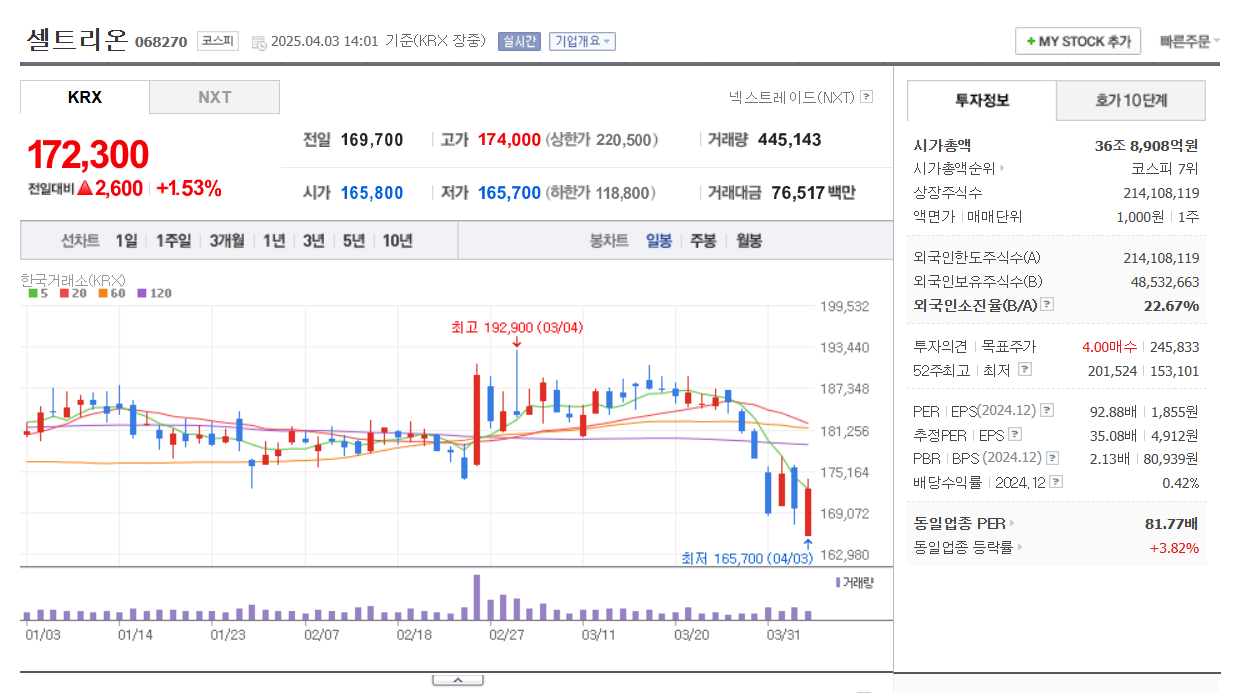Click the 넥스트레이드(NXT) label
Viewport: 1235px width, 693px height.
[x=793, y=97]
